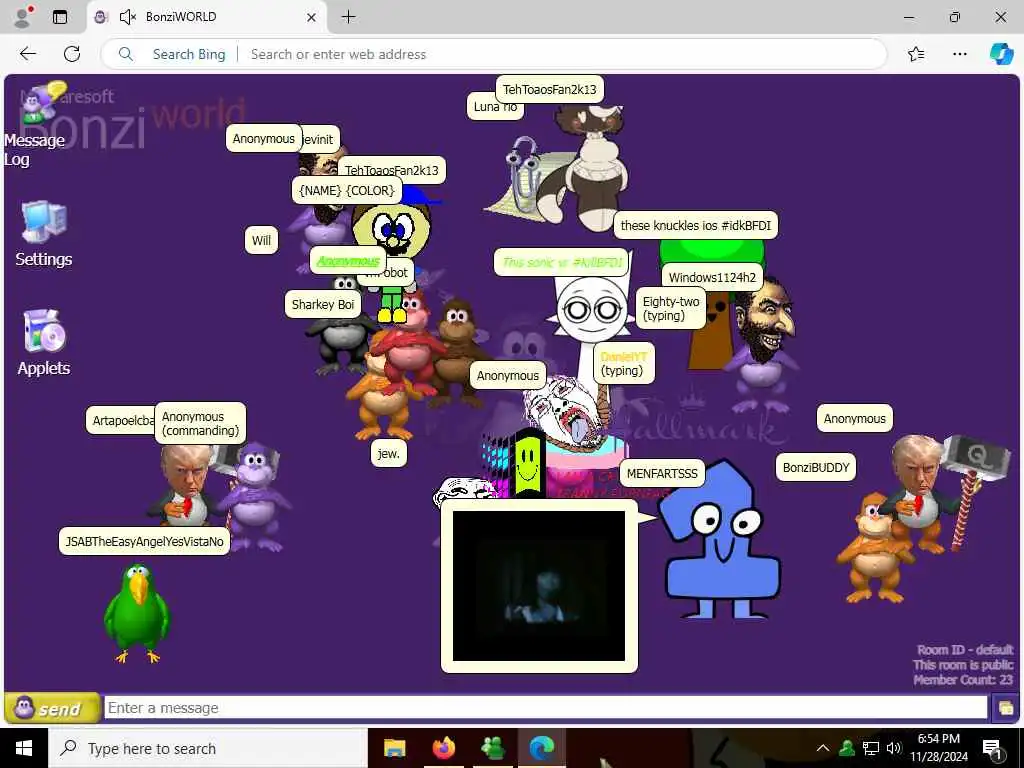Viewport: 1024px width, 768px height.
Task: Click the DanielYT (typing) name tag
Action: (624, 364)
